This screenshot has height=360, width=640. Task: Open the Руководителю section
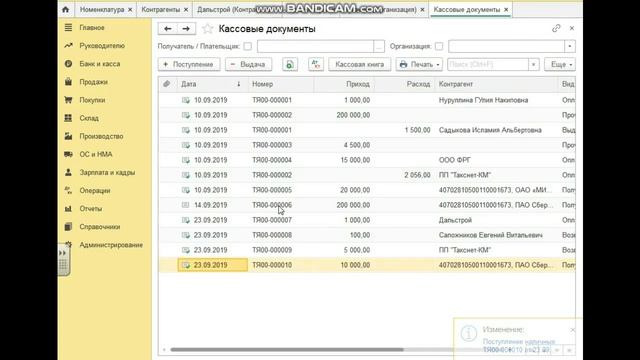pyautogui.click(x=102, y=46)
